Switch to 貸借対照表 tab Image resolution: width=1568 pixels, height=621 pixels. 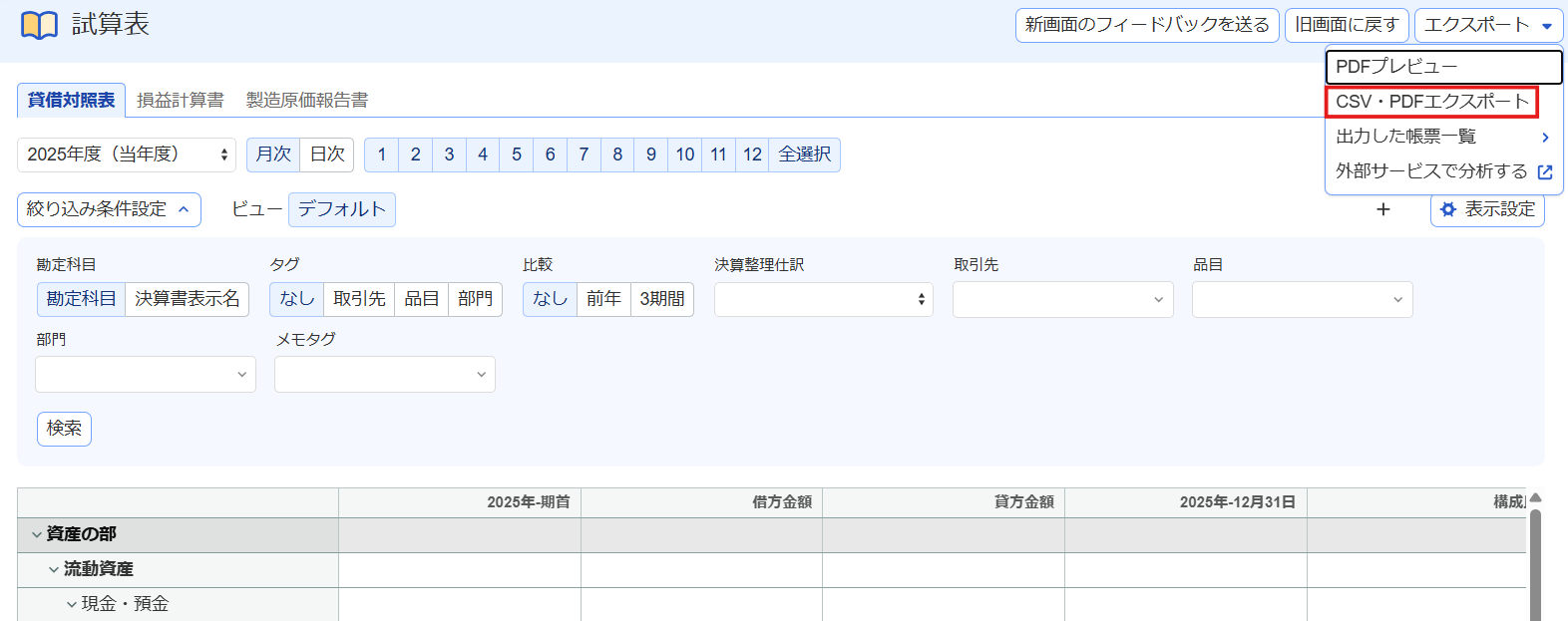[x=71, y=100]
